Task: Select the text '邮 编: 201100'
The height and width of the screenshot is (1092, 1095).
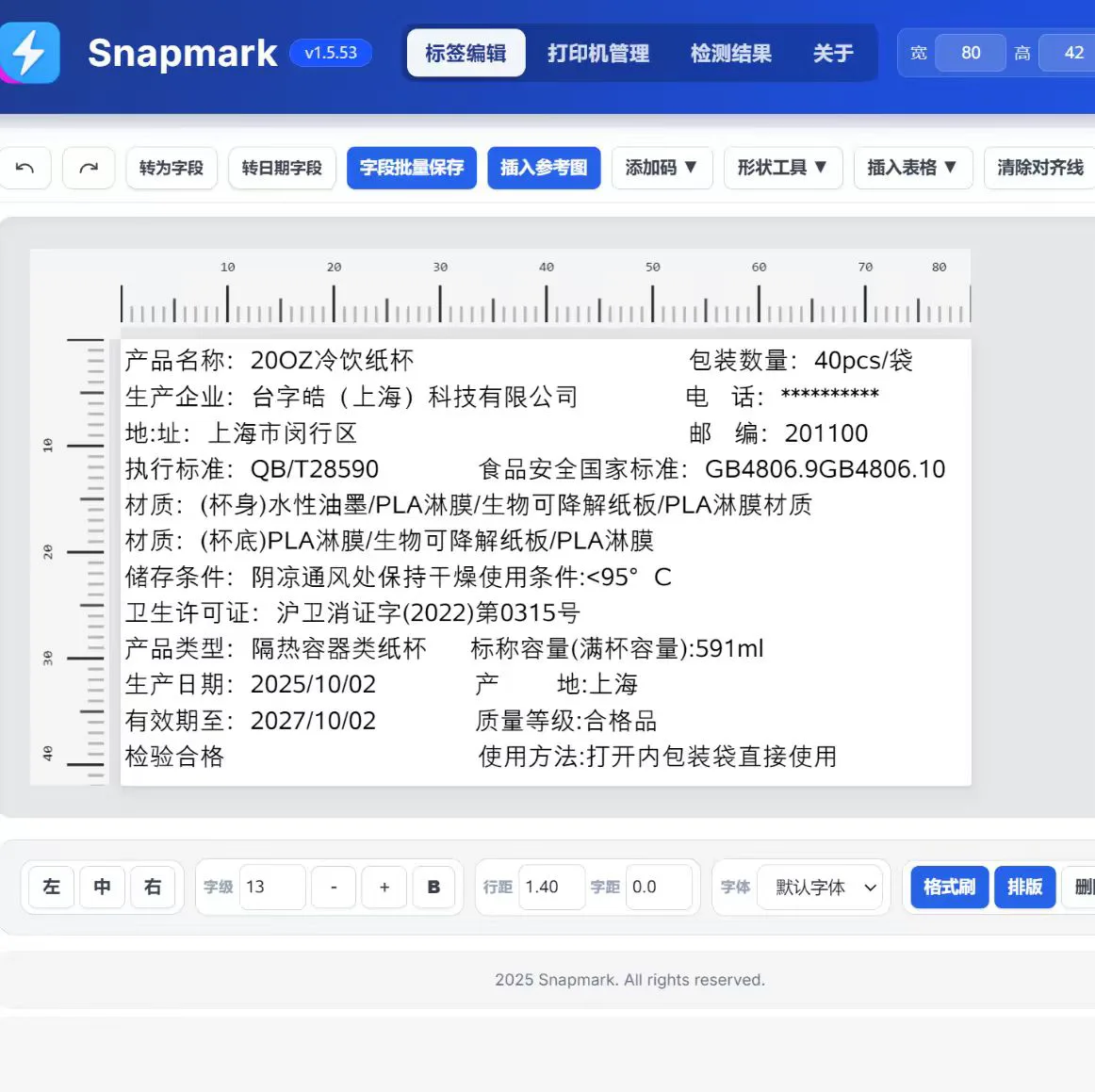Action: [778, 432]
